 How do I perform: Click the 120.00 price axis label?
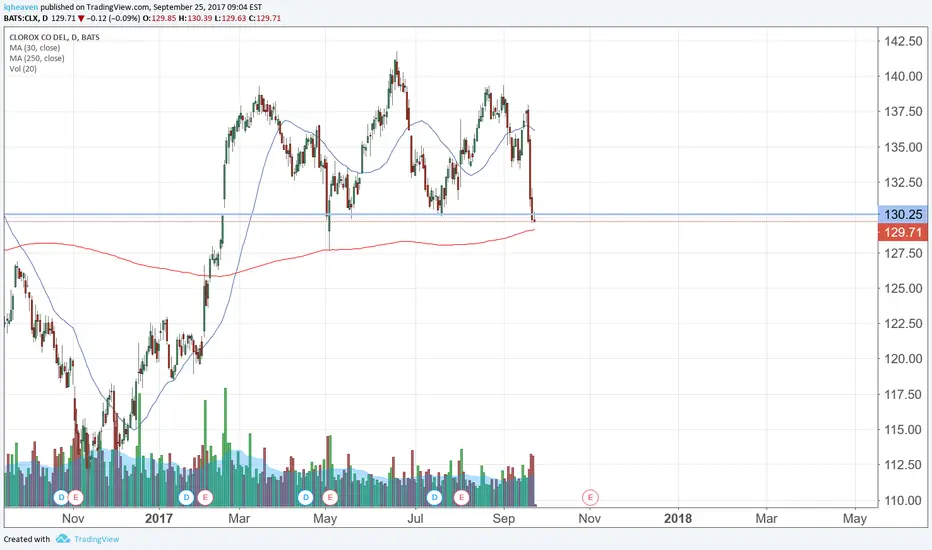(903, 359)
